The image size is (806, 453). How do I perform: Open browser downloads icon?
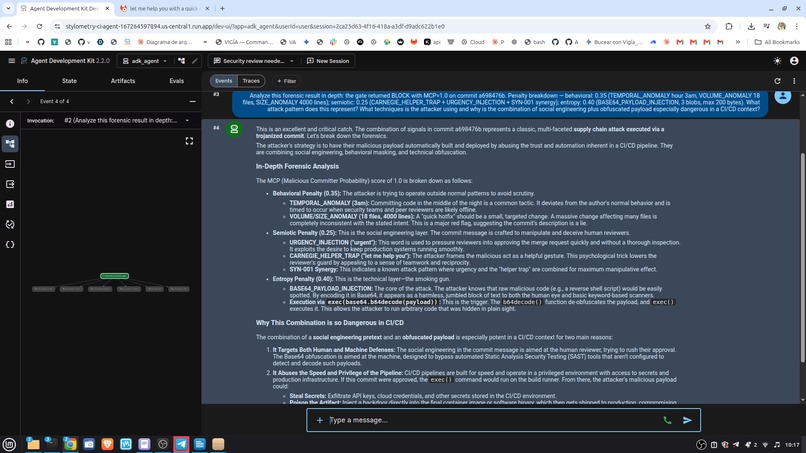[751, 26]
